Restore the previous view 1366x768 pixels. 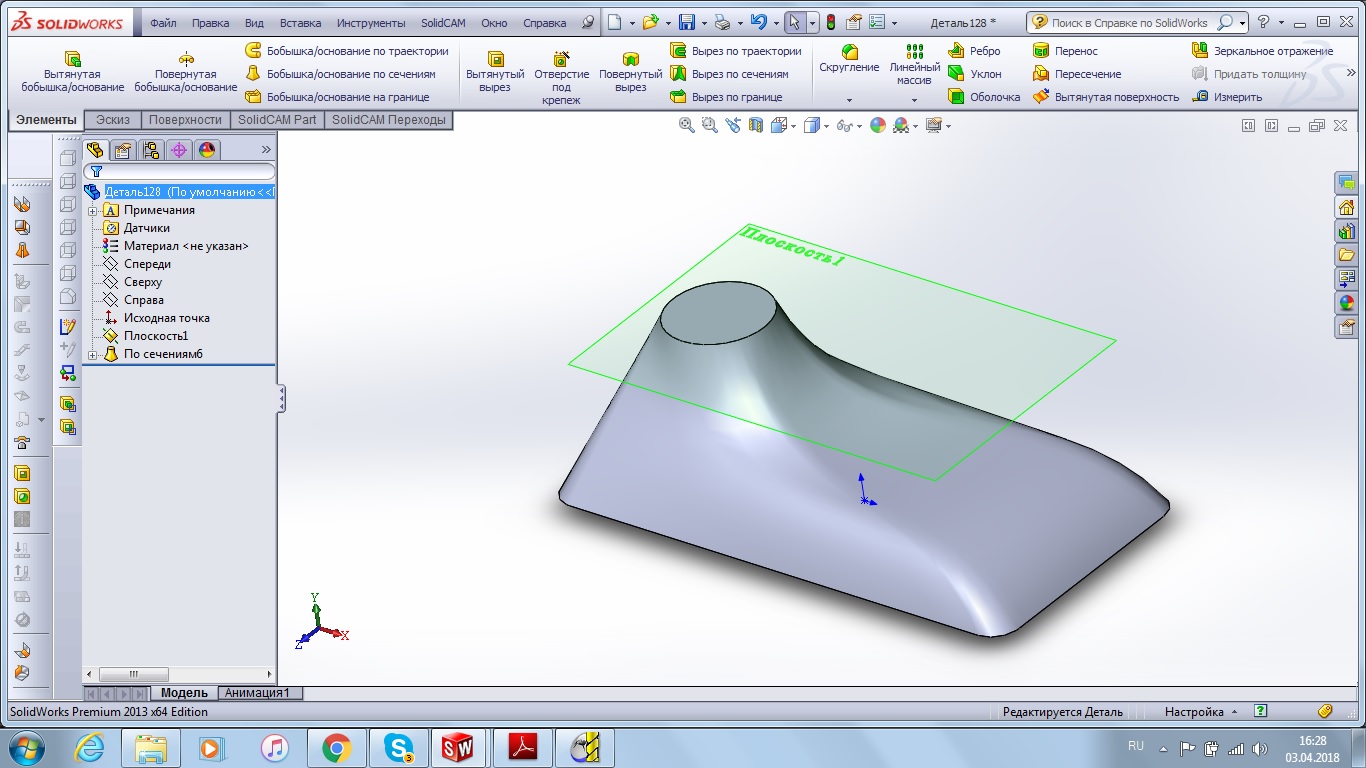coord(733,125)
